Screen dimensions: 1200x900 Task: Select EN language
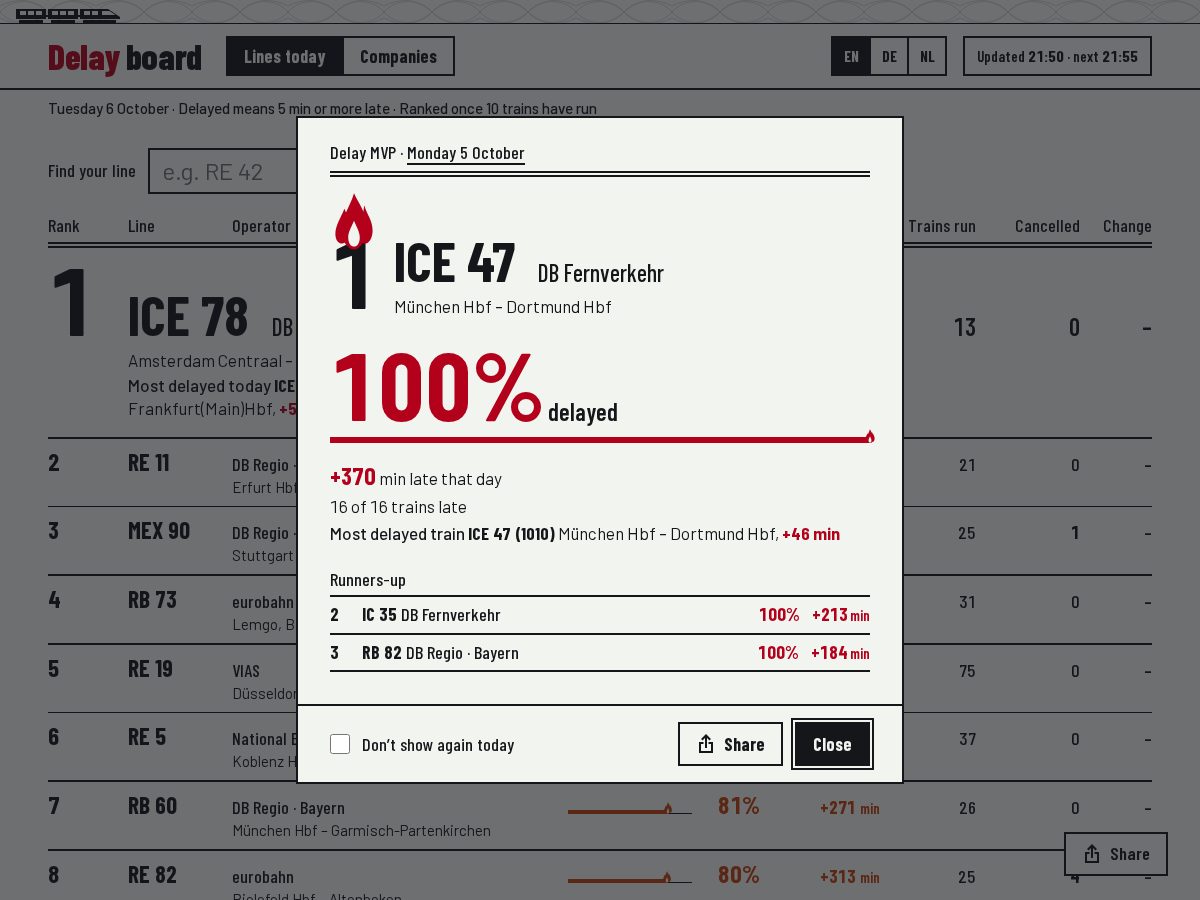[851, 56]
